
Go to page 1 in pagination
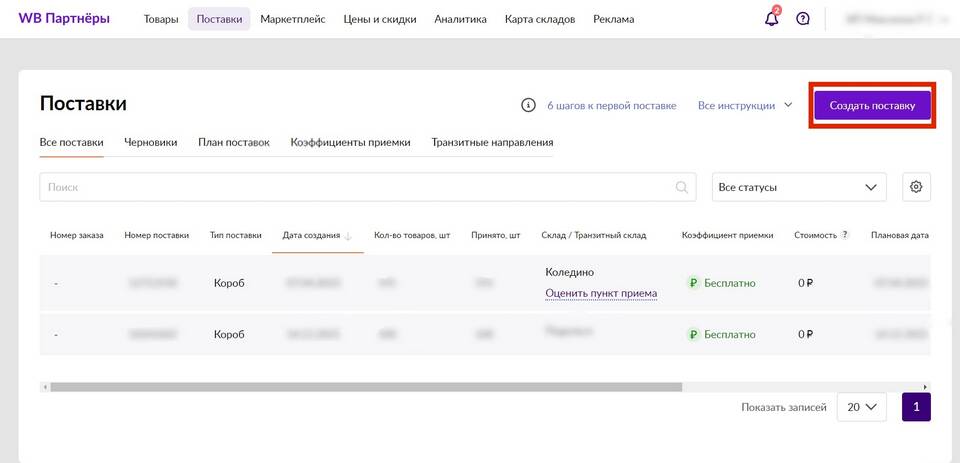(916, 407)
